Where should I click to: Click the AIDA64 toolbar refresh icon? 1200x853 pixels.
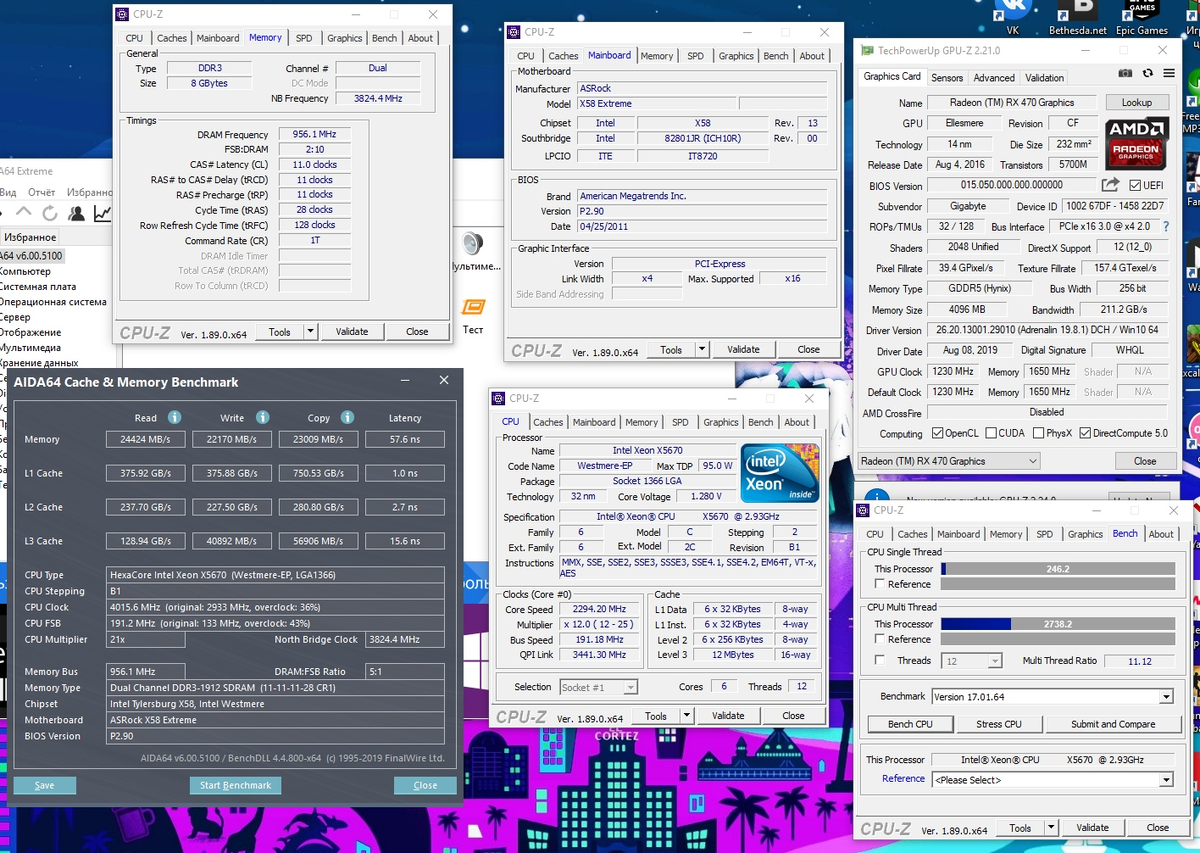coord(51,213)
